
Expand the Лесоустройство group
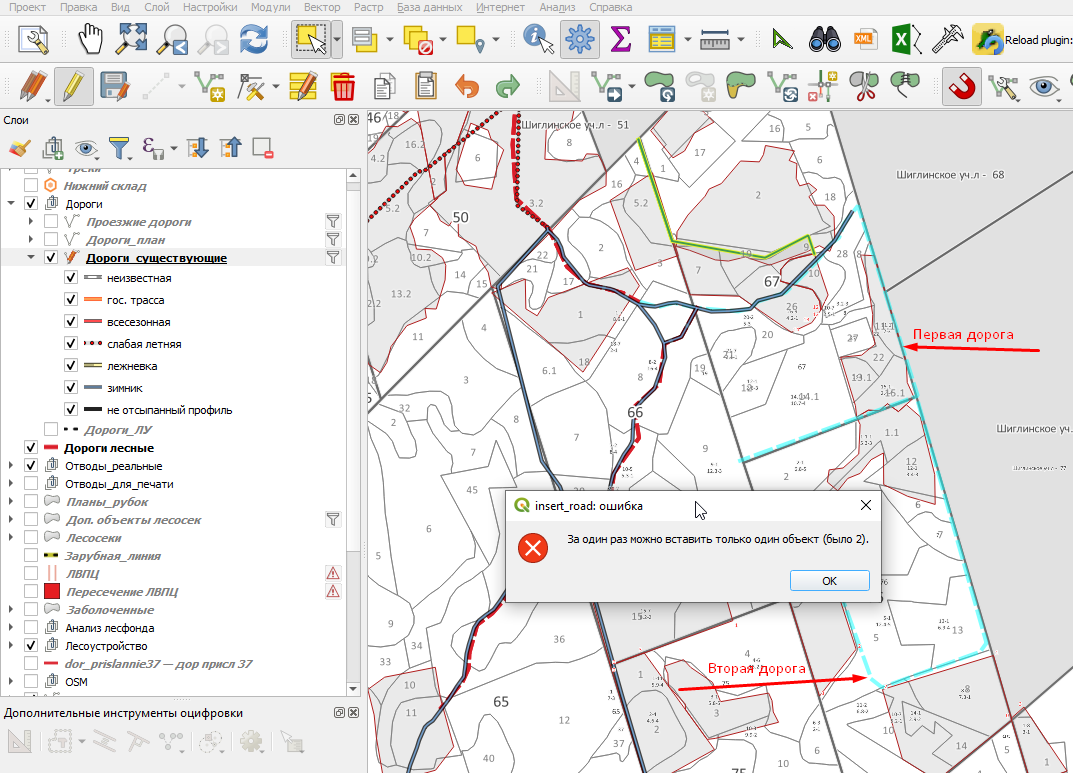pyautogui.click(x=10, y=645)
